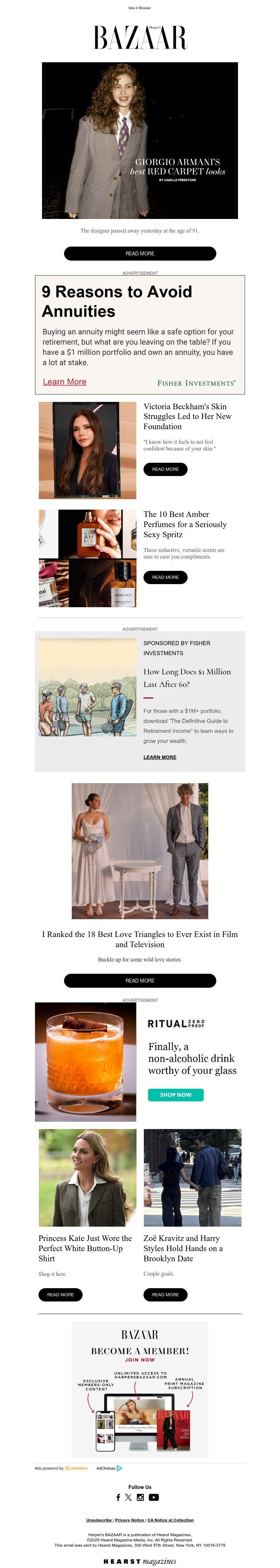
Task: Open the love triangles article image
Action: click(140, 851)
